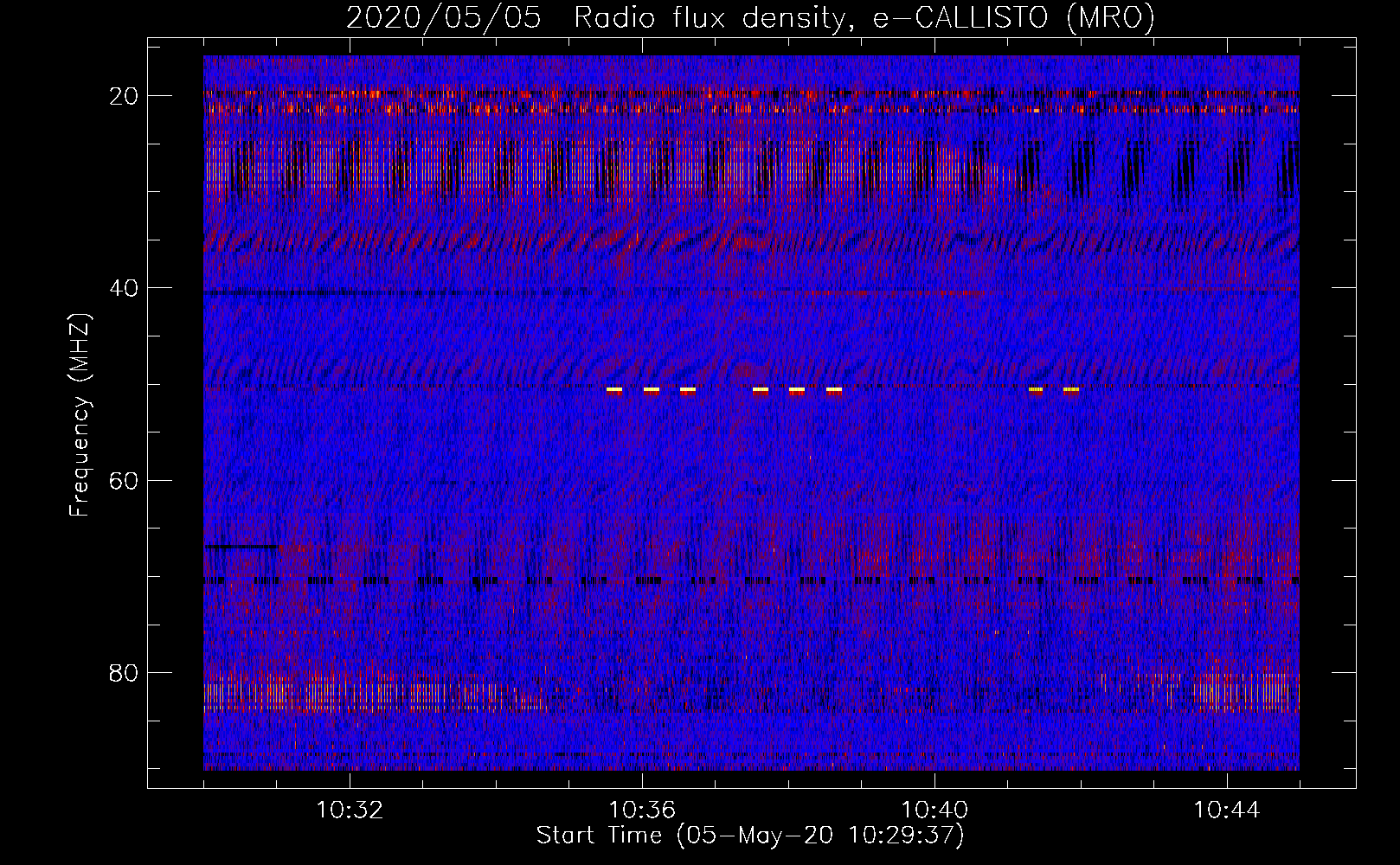Image resolution: width=1400 pixels, height=865 pixels.
Task: Click the 2020/05/05 date in the title
Action: (x=444, y=18)
